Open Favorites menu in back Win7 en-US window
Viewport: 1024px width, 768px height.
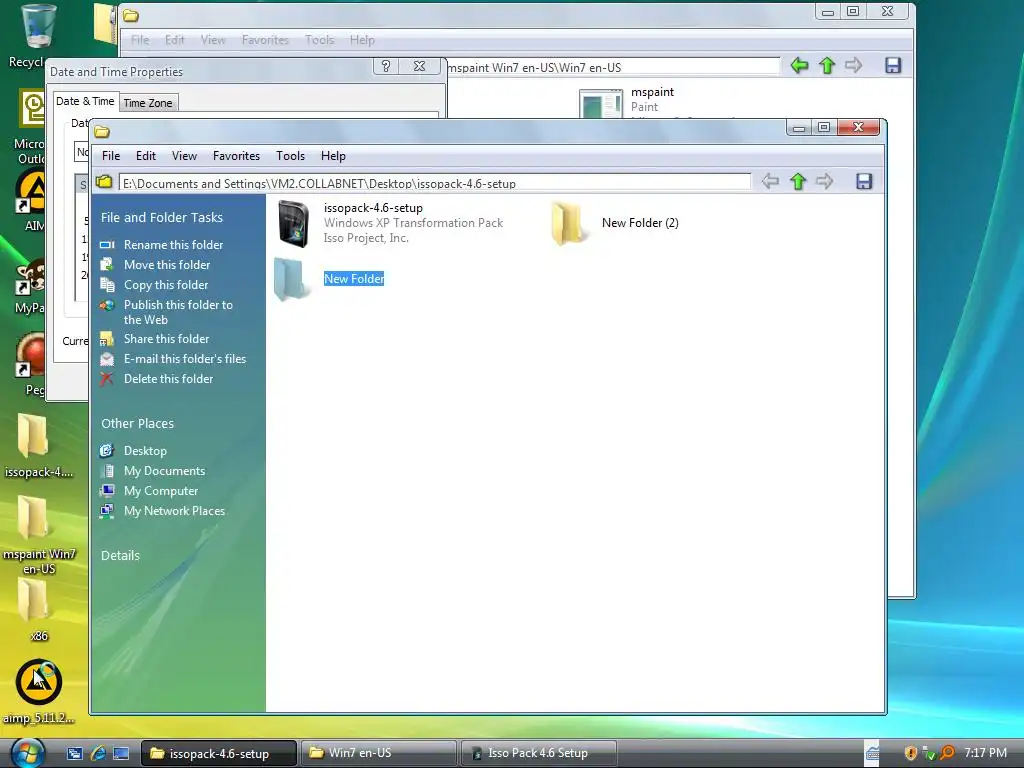pyautogui.click(x=265, y=40)
